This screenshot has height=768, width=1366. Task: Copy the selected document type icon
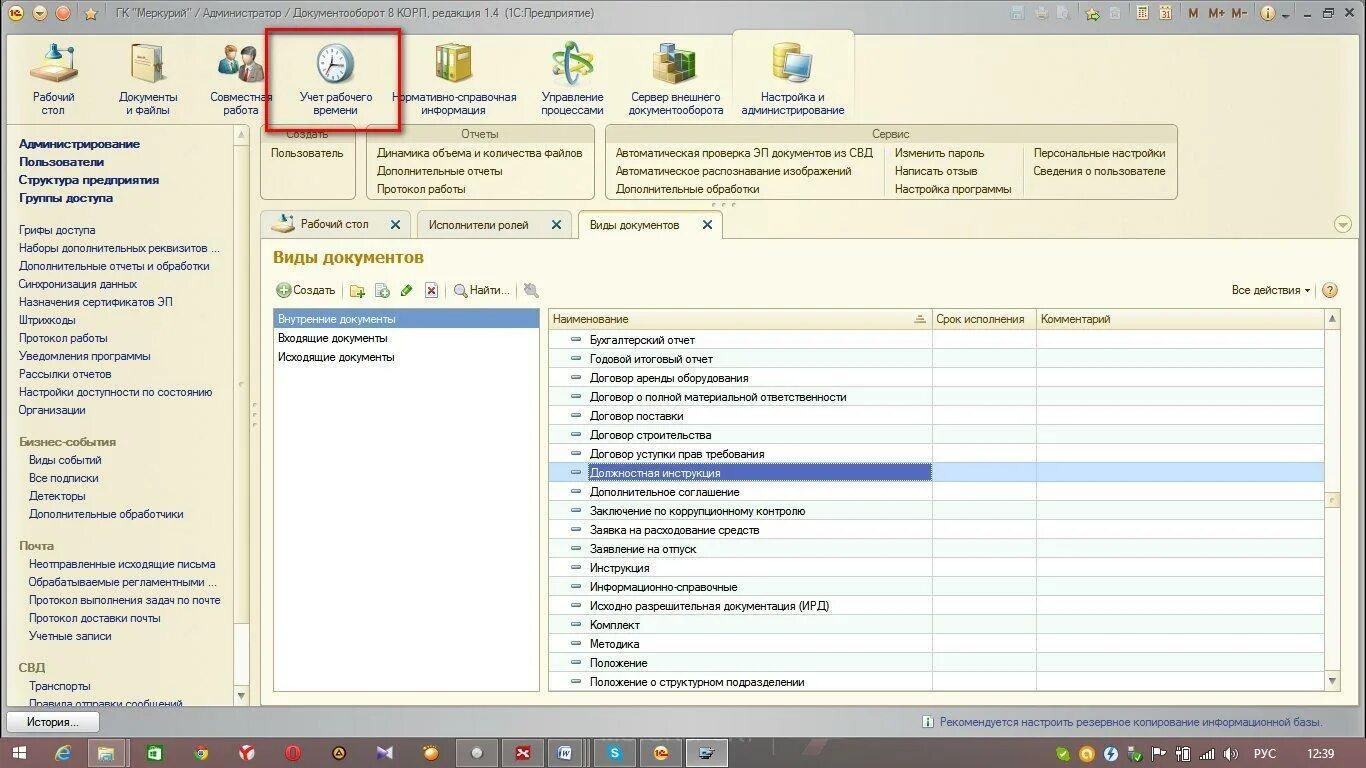(382, 290)
